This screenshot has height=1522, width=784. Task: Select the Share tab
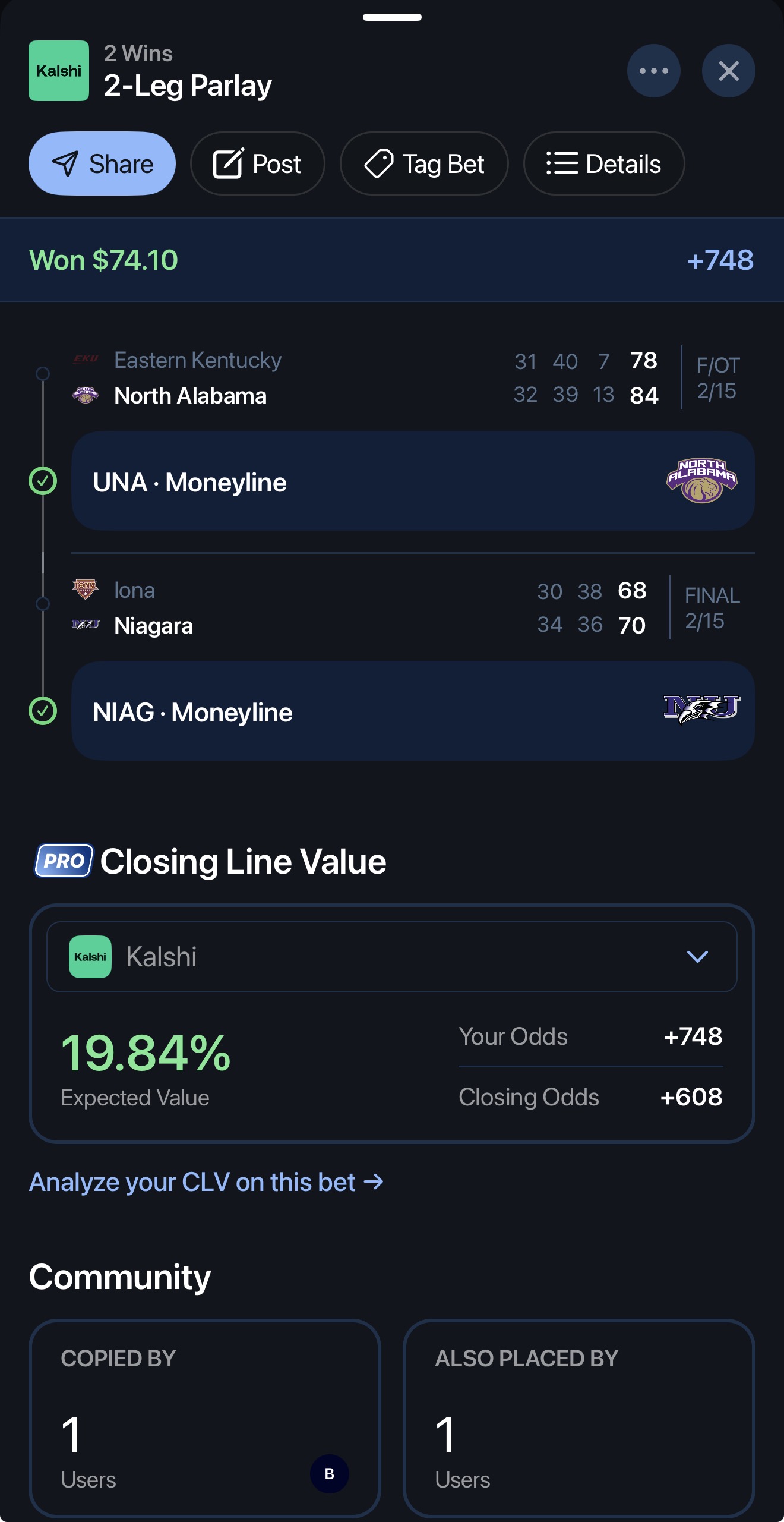point(102,163)
